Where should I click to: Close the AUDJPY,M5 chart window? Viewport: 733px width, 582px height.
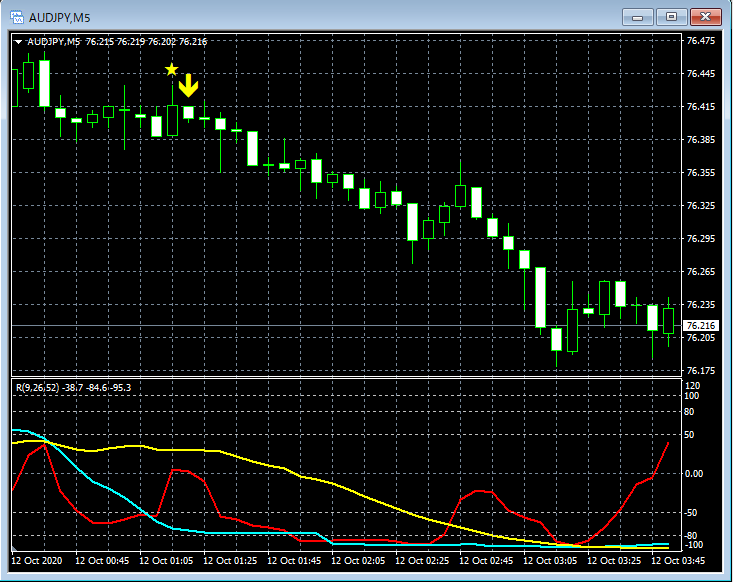point(706,17)
